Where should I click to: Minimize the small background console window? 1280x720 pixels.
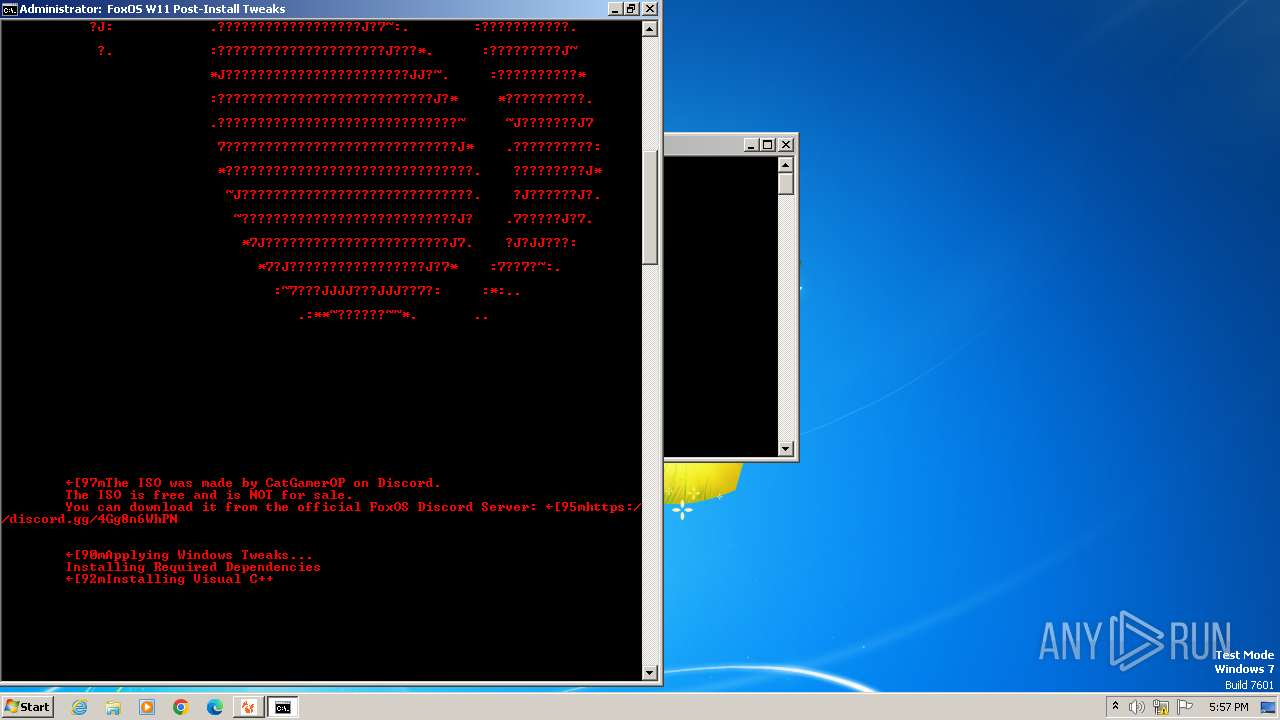tap(750, 145)
